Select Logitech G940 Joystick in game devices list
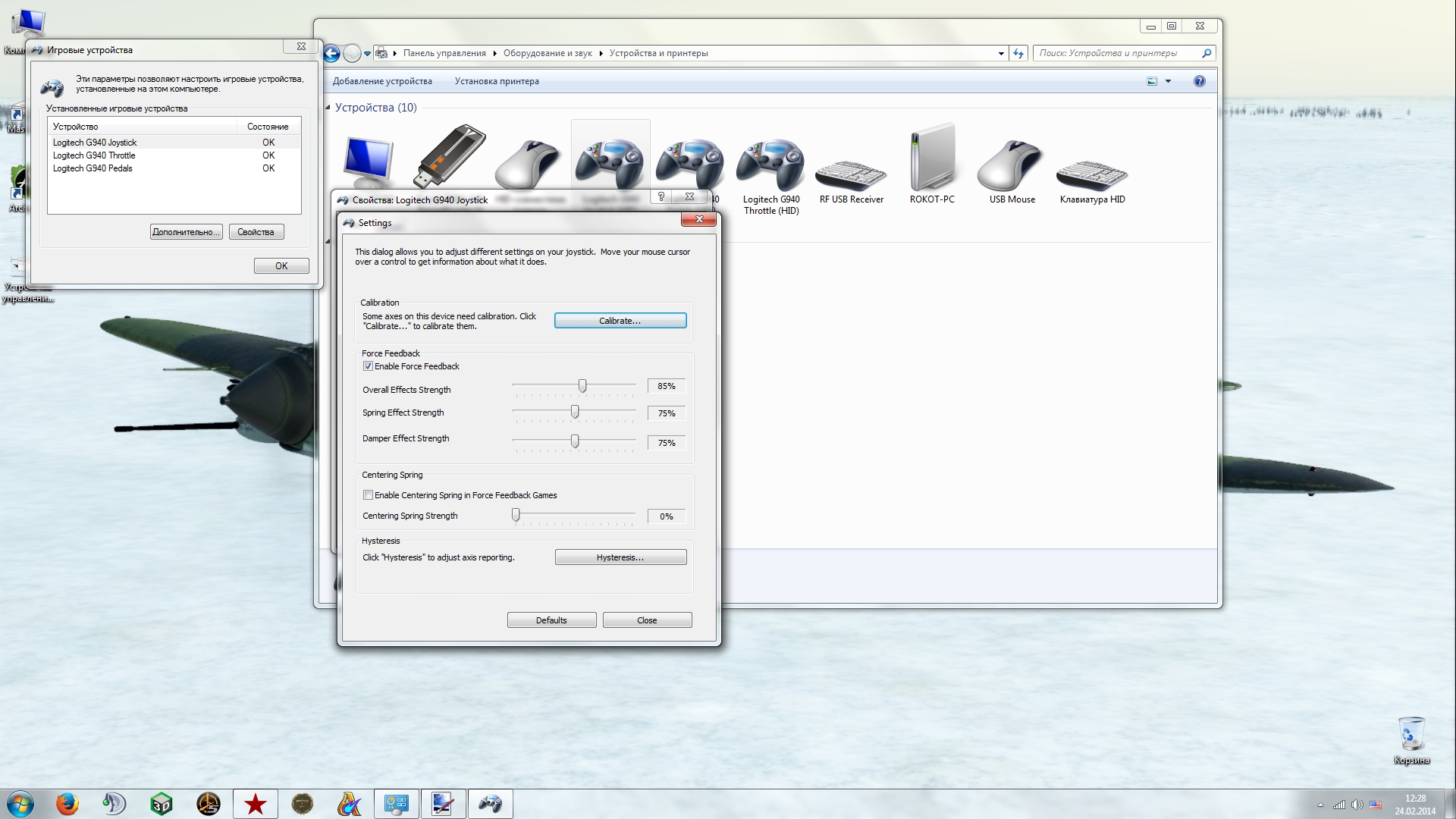This screenshot has height=819, width=1456. (x=174, y=143)
